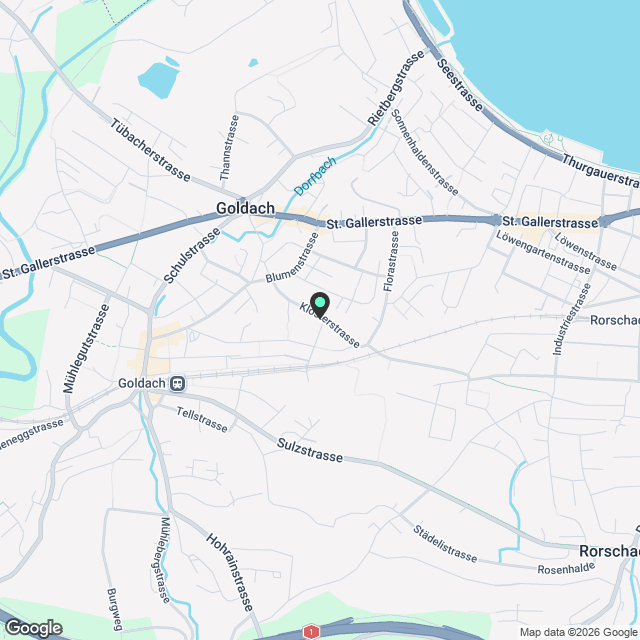Click the Florastrasse street label
Screen dimensions: 640x640
[391, 261]
